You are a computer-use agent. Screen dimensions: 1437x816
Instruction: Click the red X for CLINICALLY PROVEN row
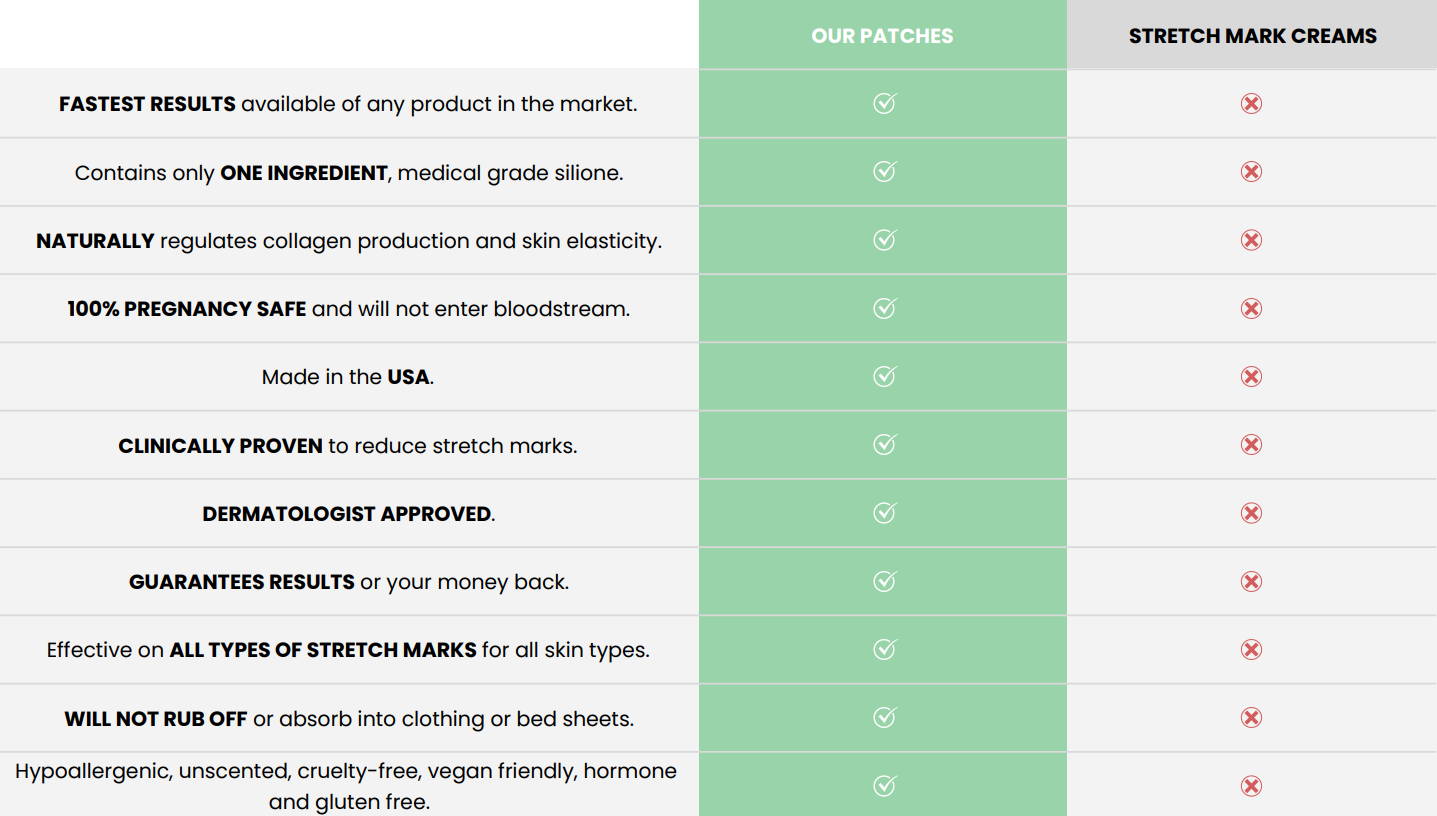click(x=1251, y=445)
